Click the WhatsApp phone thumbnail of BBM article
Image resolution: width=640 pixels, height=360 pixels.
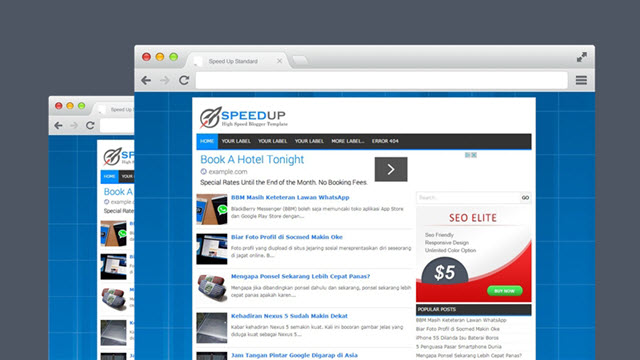(212, 209)
